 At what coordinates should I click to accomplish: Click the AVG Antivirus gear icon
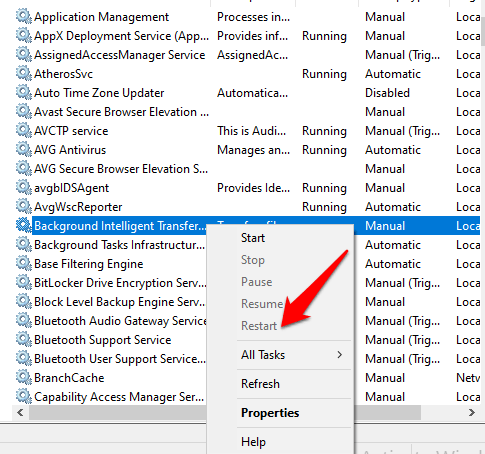tap(24, 150)
